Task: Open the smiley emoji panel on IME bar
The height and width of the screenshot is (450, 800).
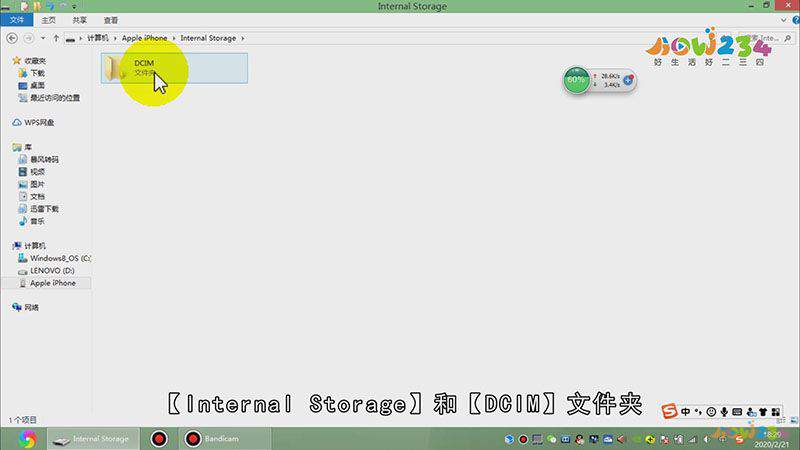Action: [711, 412]
